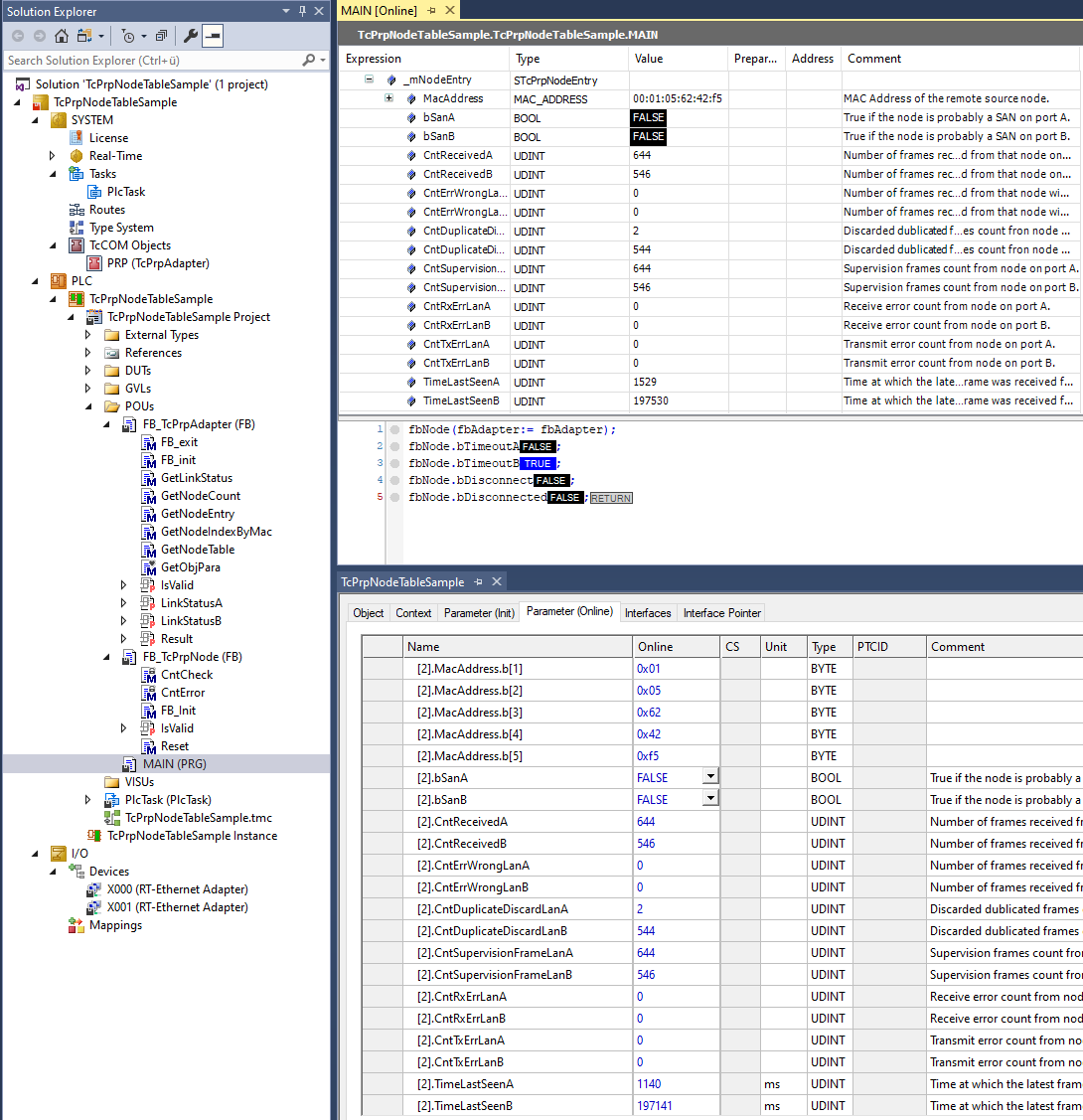
Task: Open the Interface Pointer tab
Action: (721, 613)
